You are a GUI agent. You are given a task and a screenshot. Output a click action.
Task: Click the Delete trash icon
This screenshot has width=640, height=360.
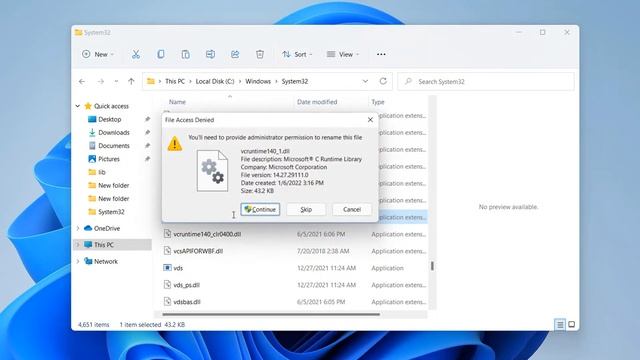click(x=260, y=54)
